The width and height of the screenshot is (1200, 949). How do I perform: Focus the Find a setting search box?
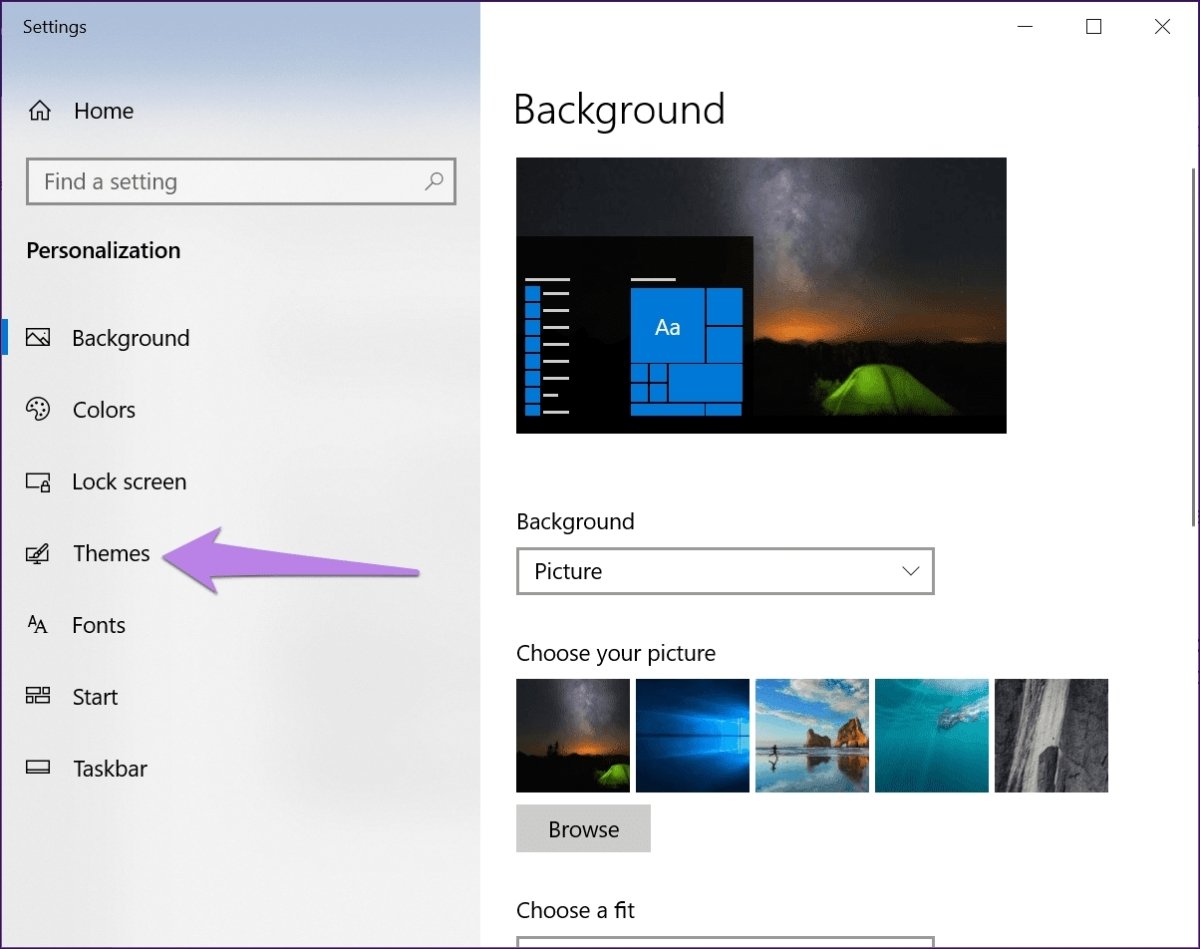241,181
